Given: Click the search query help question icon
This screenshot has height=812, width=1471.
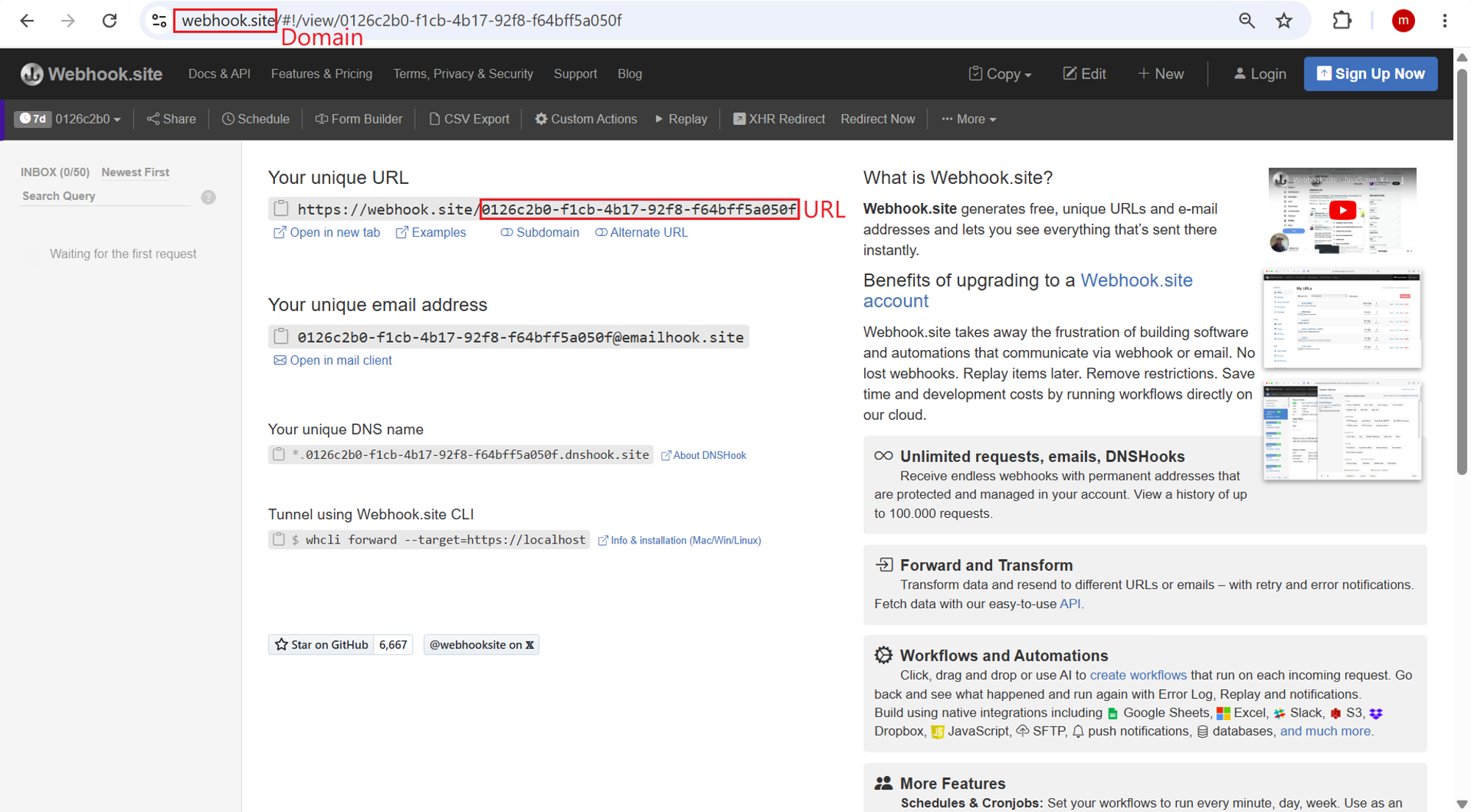Looking at the screenshot, I should coord(208,197).
